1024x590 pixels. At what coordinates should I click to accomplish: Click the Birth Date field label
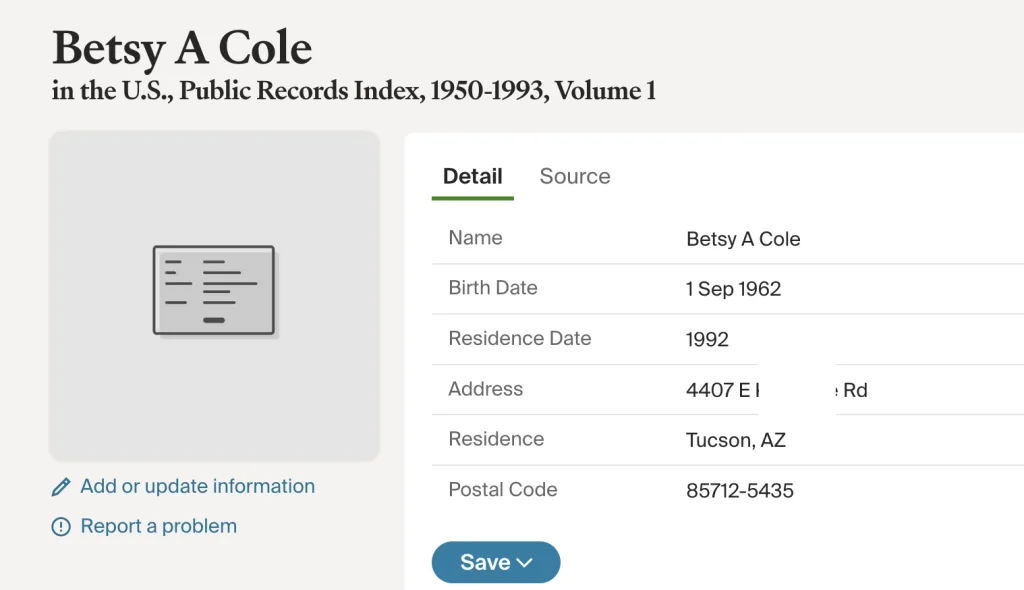[492, 288]
